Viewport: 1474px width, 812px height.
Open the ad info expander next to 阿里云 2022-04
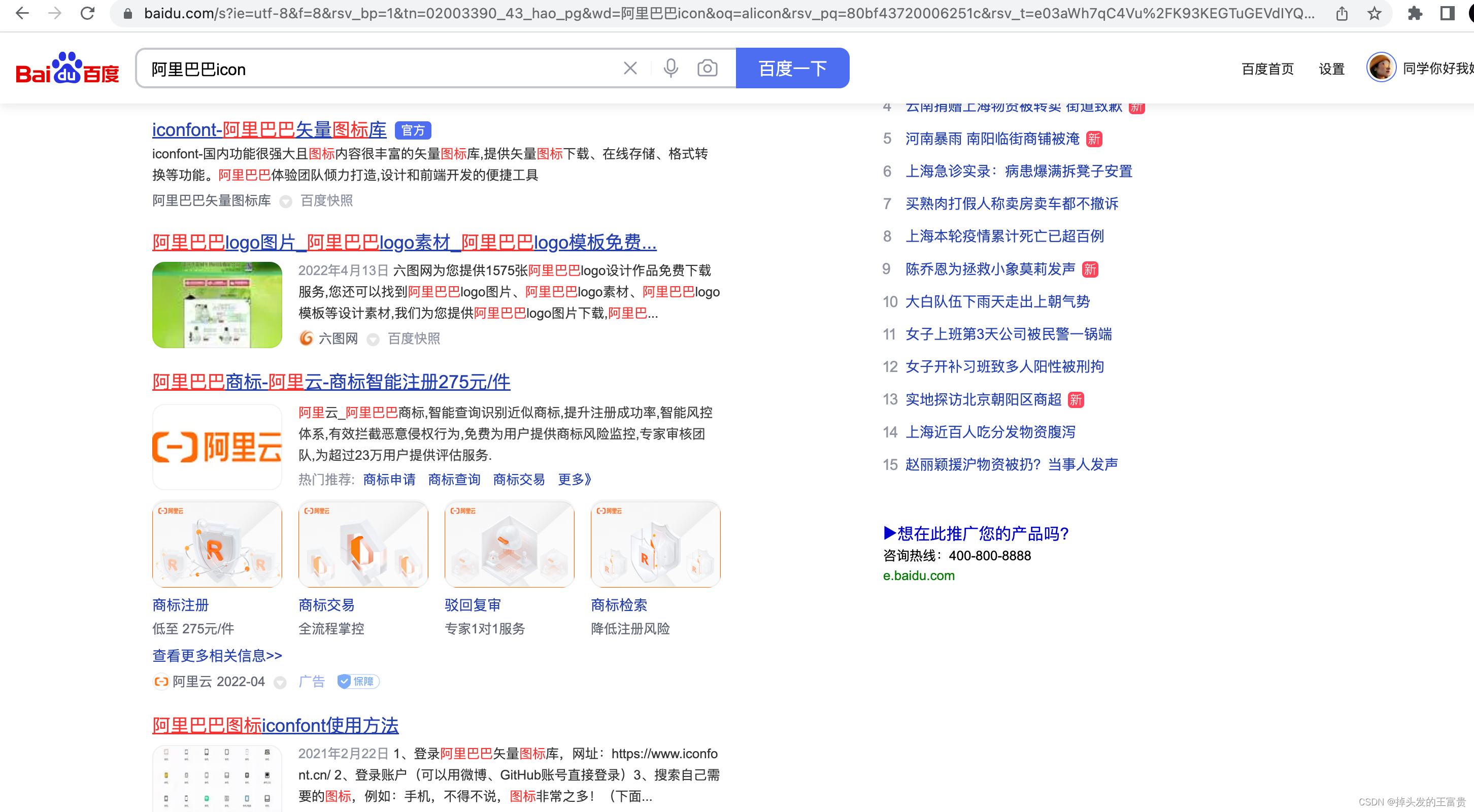280,682
